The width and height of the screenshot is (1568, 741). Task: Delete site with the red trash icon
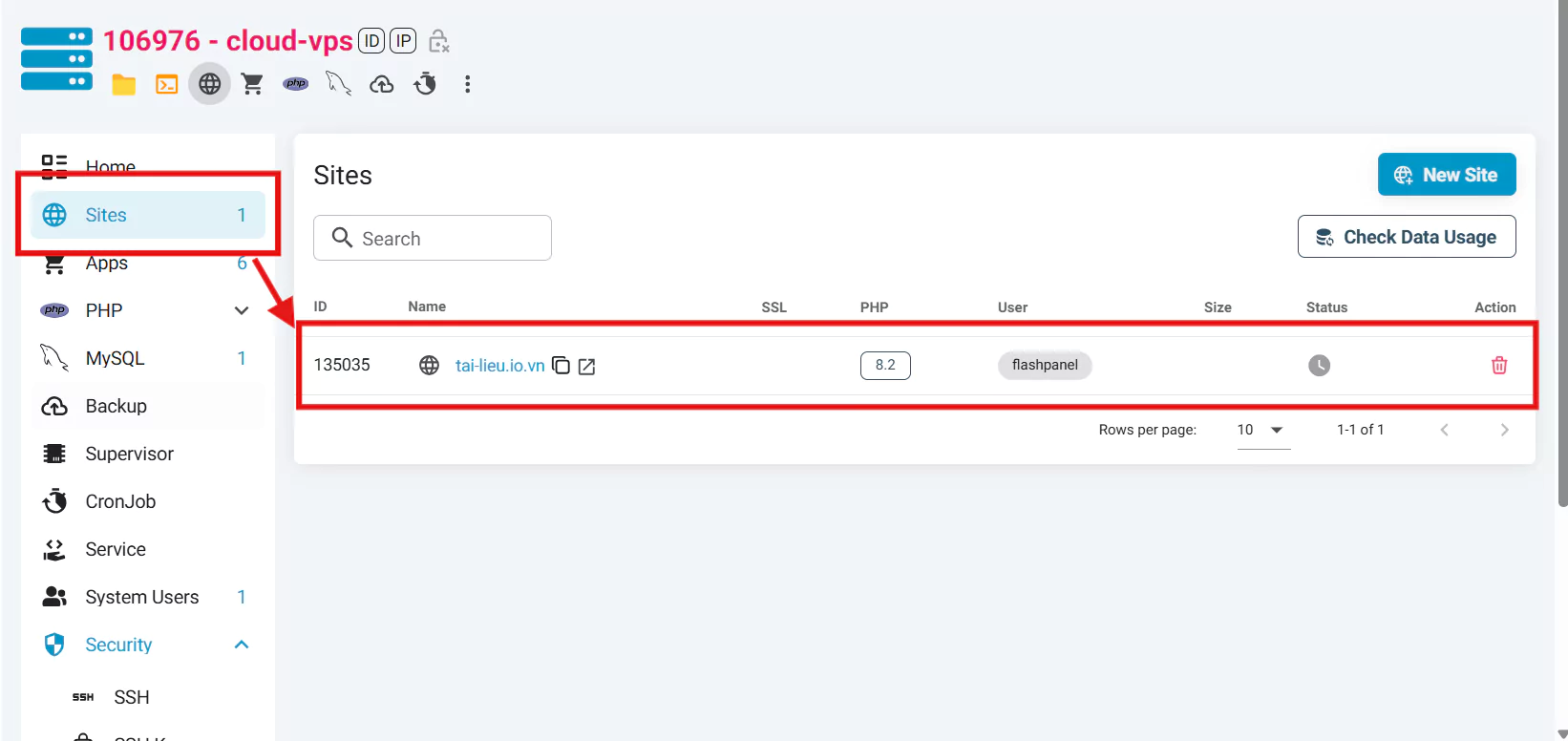pos(1498,366)
